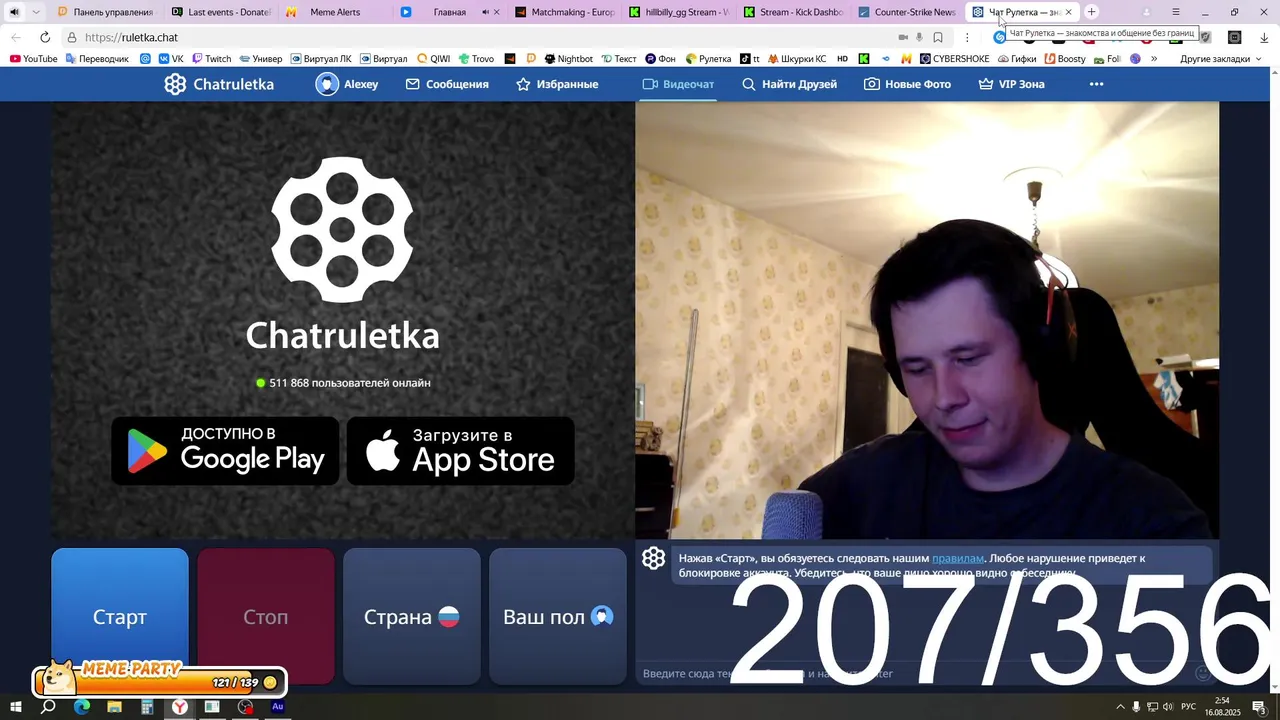Open Универ bookmark

click(260, 59)
